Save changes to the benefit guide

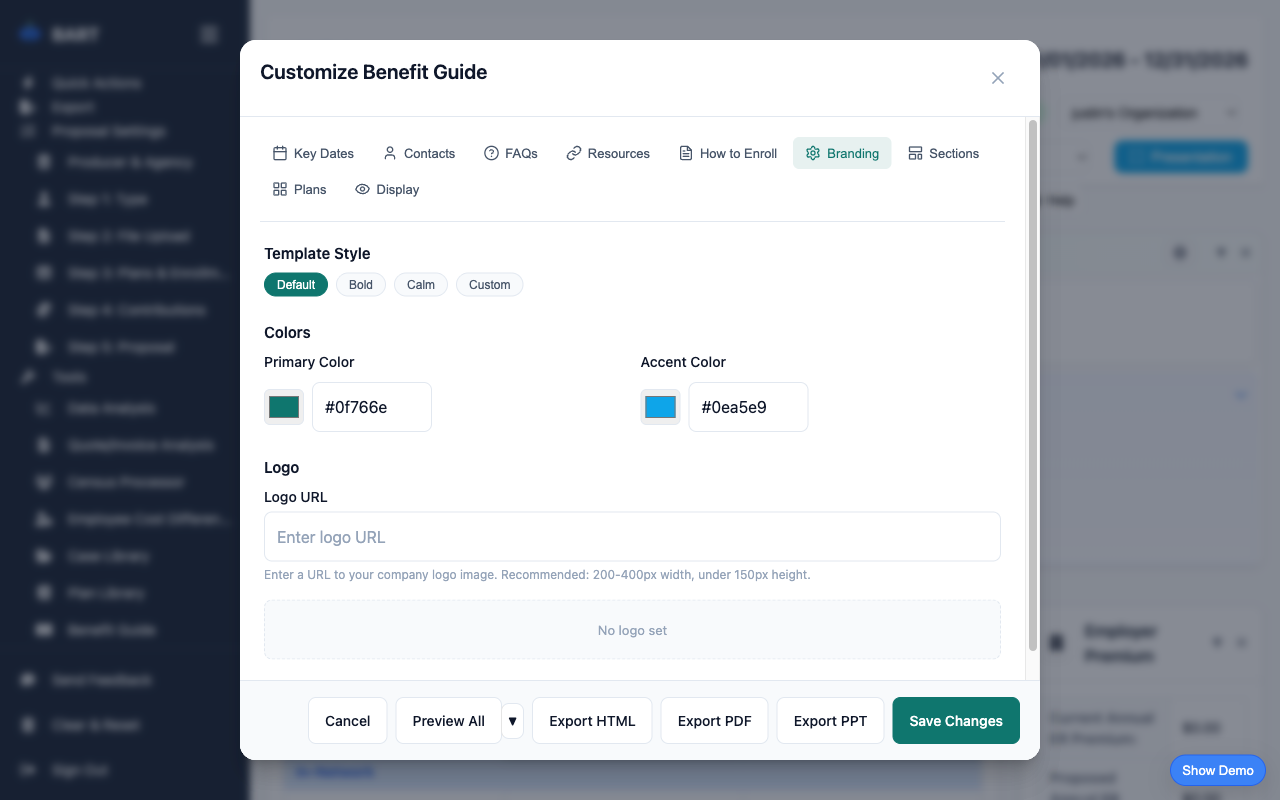point(955,720)
